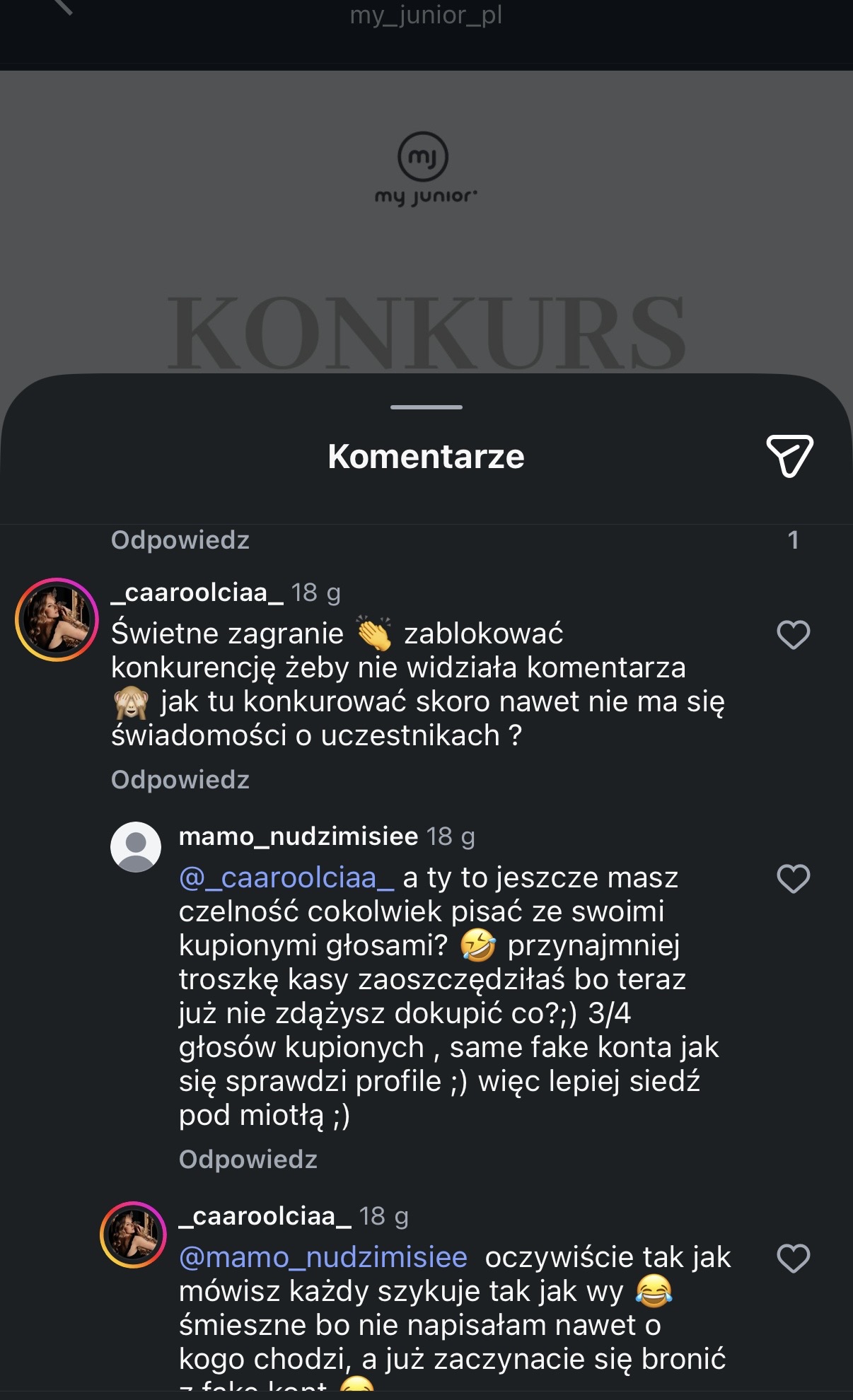This screenshot has height=1400, width=853.
Task: Open the @mamo_nudzimisiee mention link
Action: coord(323,1258)
